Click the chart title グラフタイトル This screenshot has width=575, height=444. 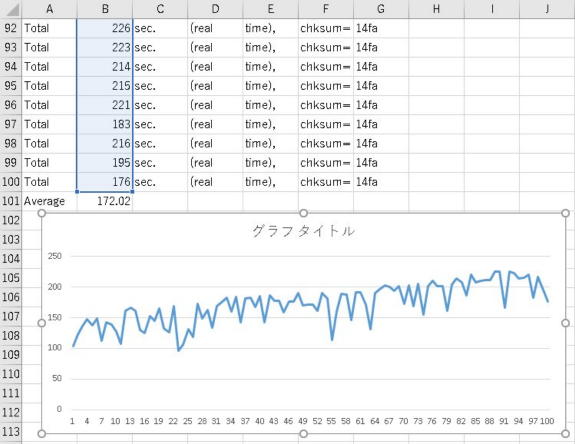click(x=303, y=231)
